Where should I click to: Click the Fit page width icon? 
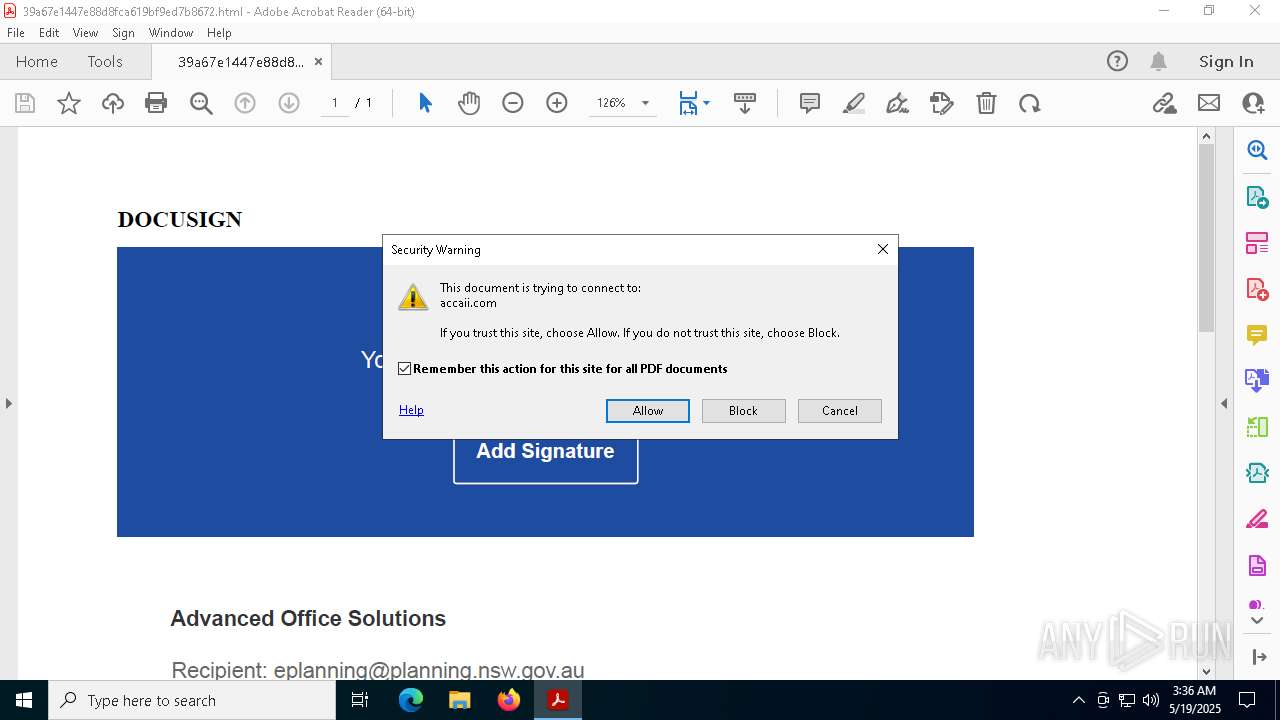pos(688,103)
